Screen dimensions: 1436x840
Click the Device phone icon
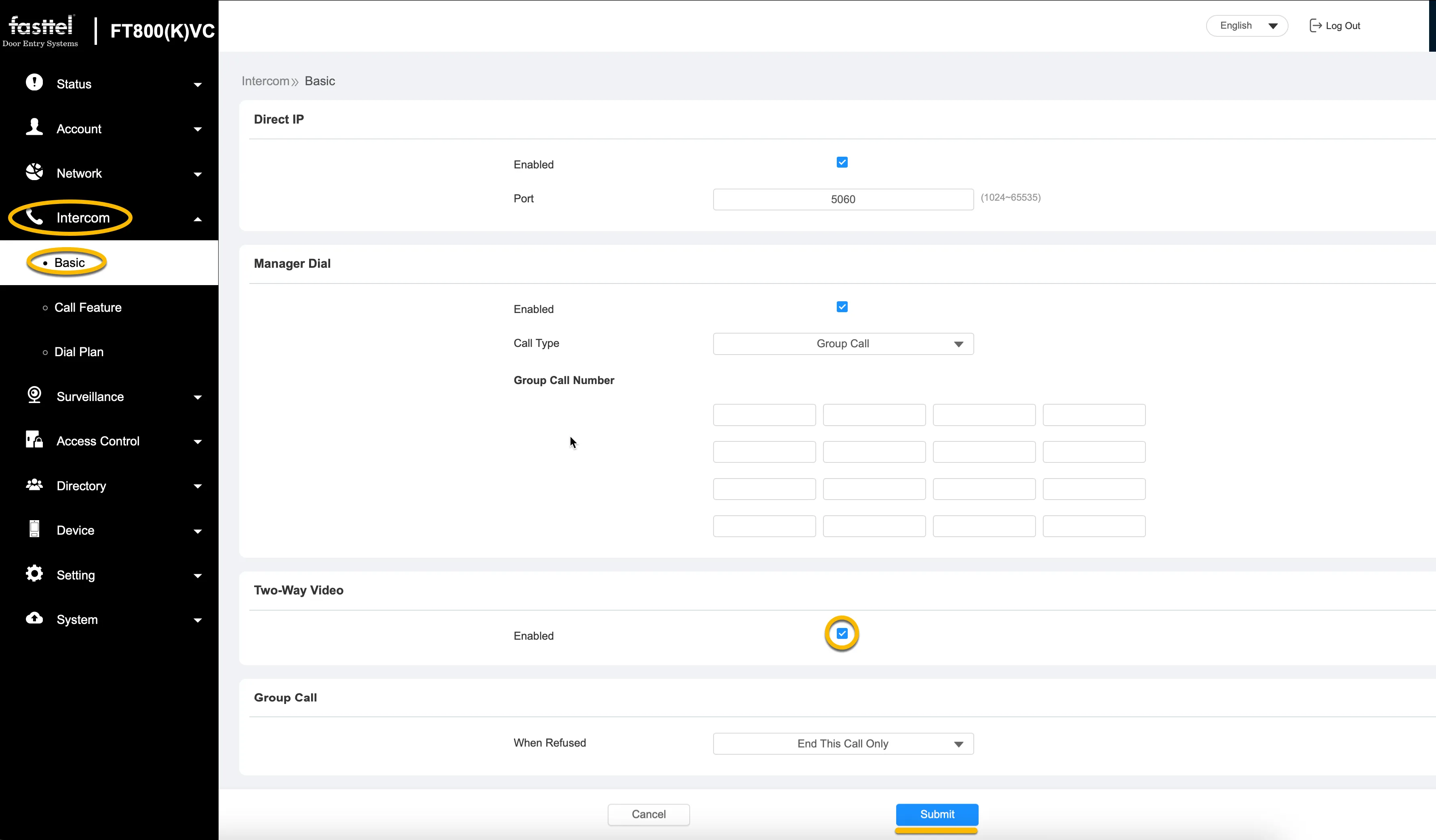(34, 529)
